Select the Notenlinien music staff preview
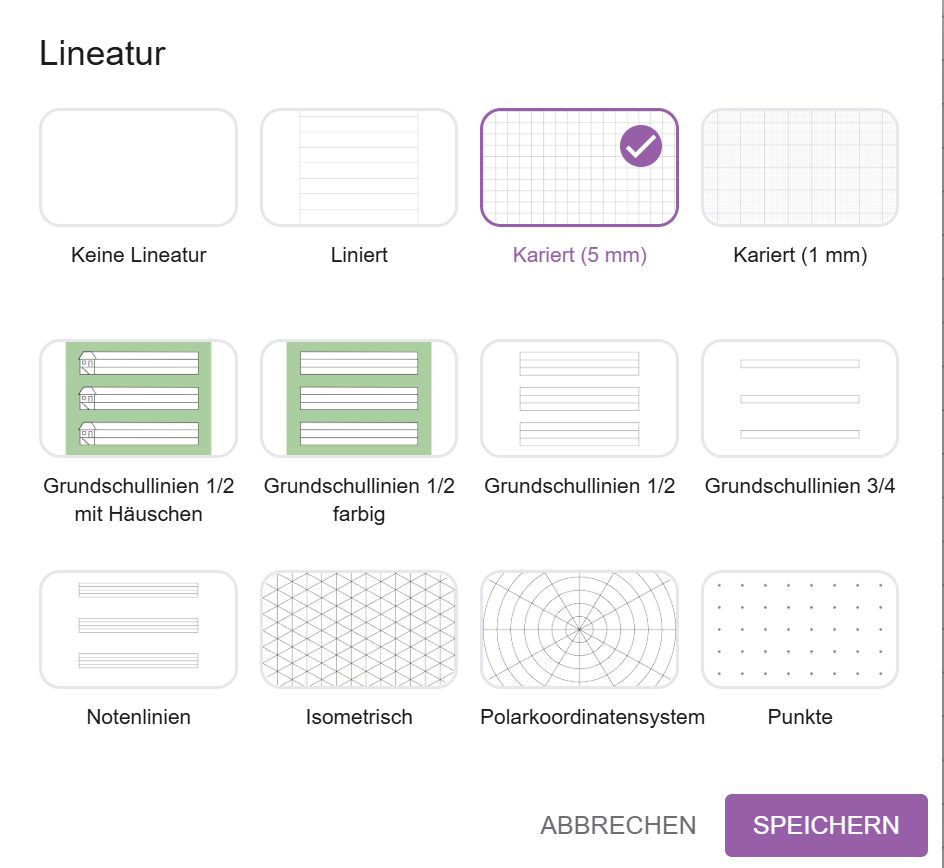This screenshot has width=944, height=868. point(138,630)
